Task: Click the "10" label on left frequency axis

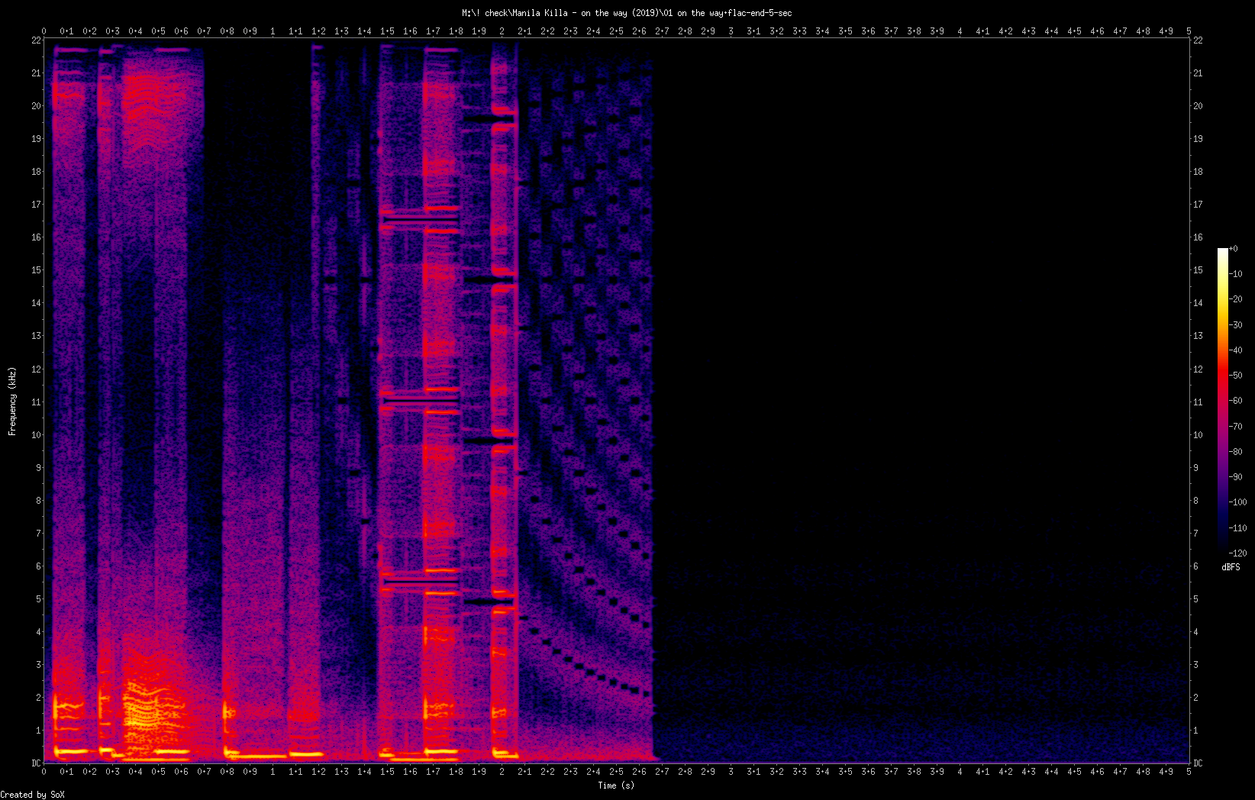Action: click(x=35, y=434)
